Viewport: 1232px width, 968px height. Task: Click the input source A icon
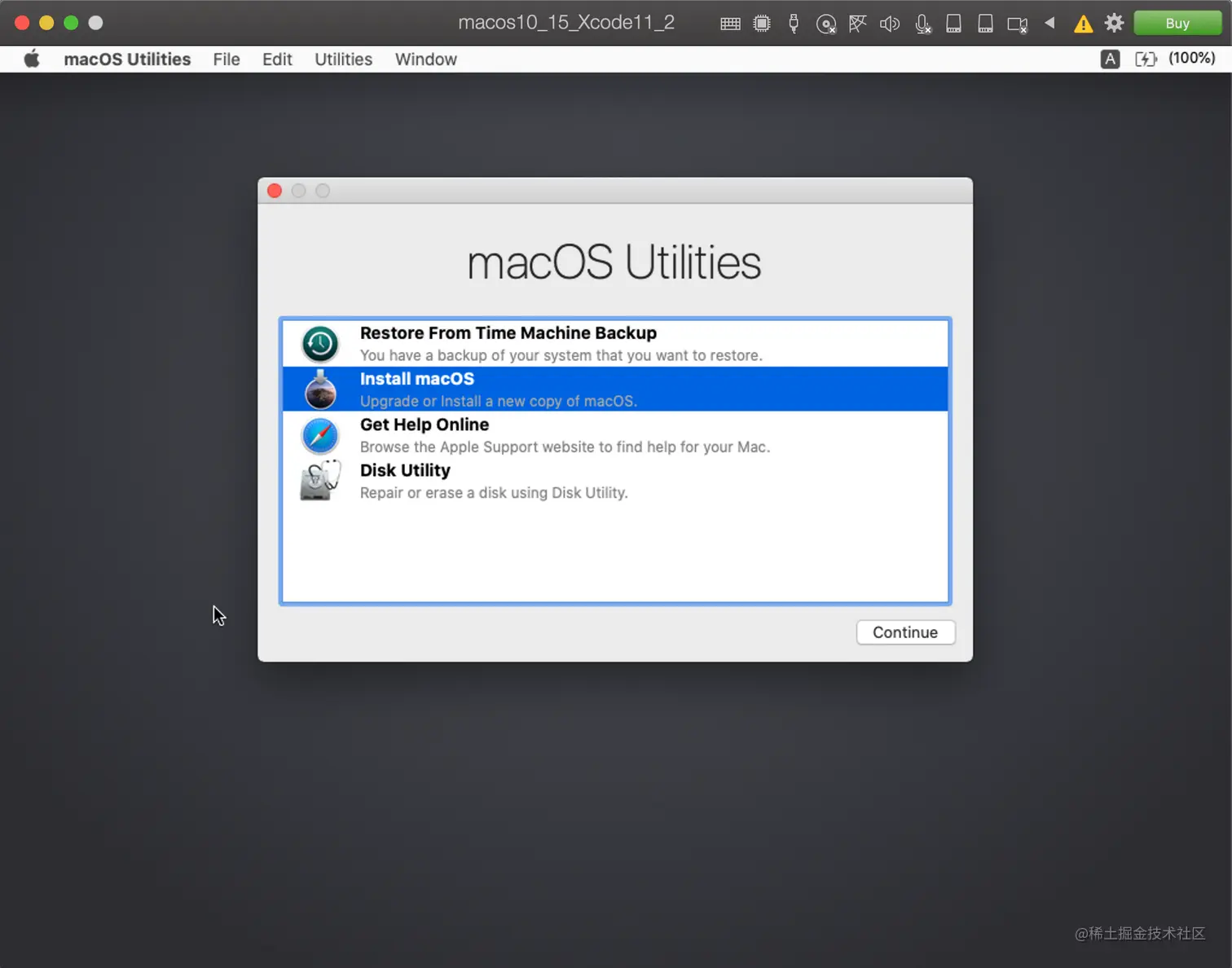(x=1110, y=59)
